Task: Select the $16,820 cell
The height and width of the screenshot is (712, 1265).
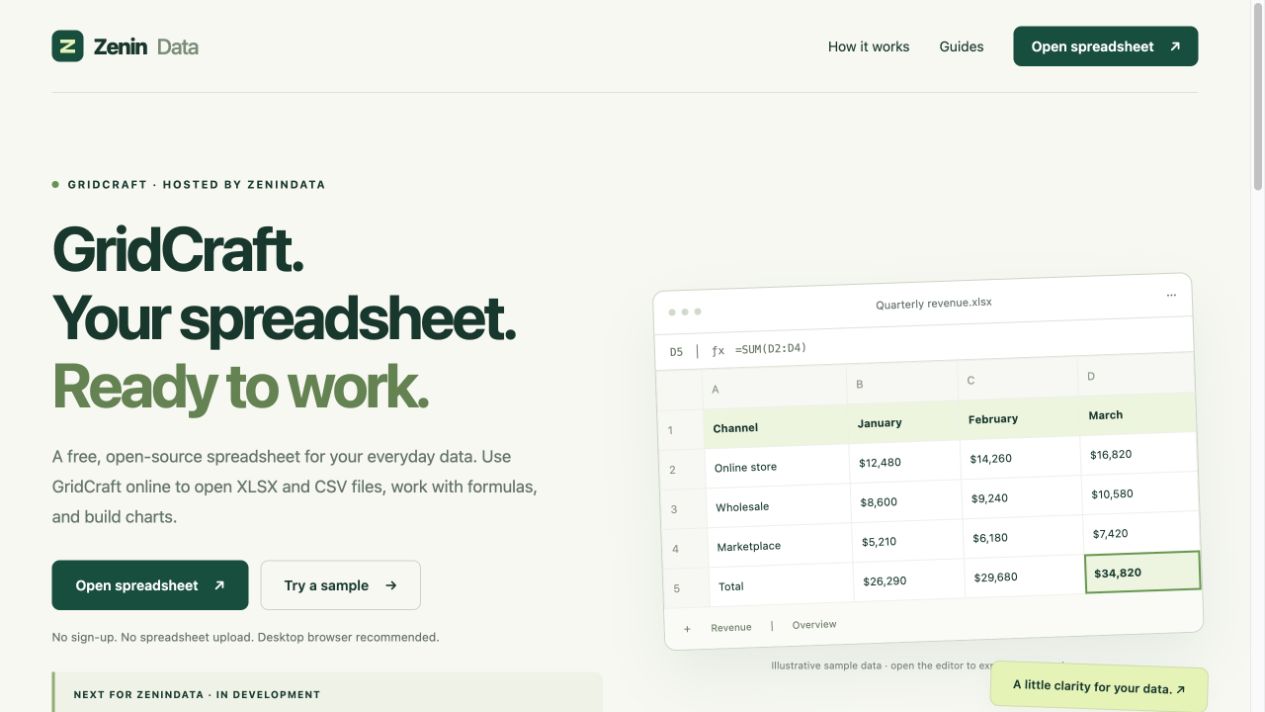Action: (x=1139, y=454)
